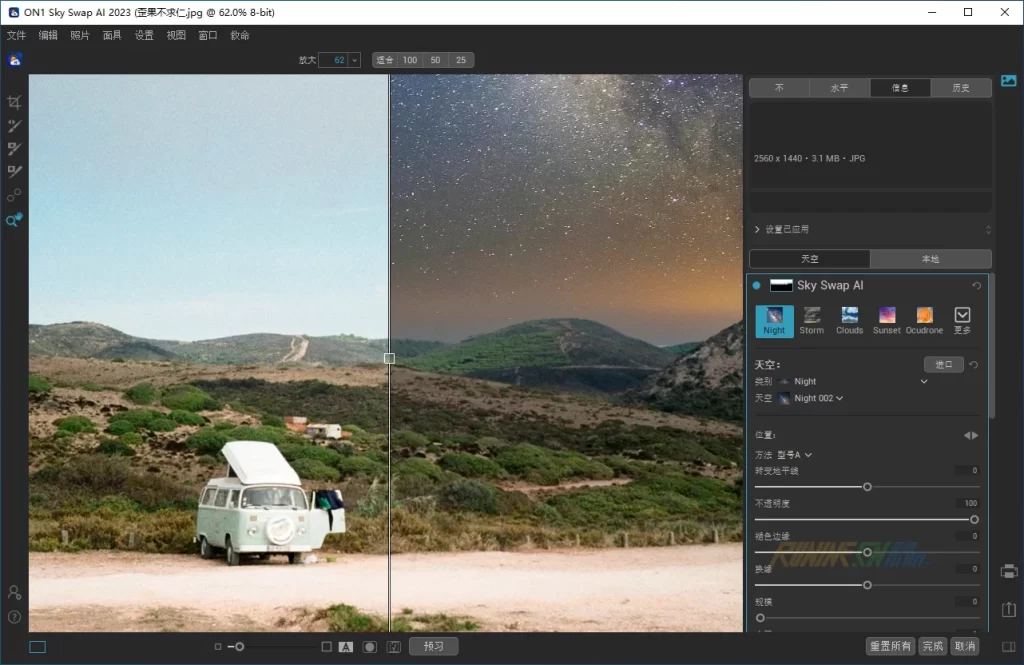The image size is (1024, 665).
Task: Expand the 设置已应用 section
Action: click(x=756, y=229)
